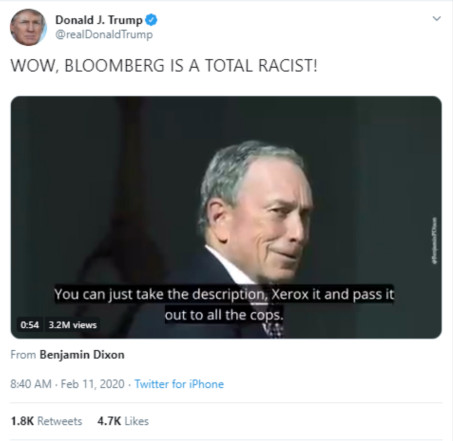
Task: Open the 8:40 AM timestamp
Action: pyautogui.click(x=31, y=384)
